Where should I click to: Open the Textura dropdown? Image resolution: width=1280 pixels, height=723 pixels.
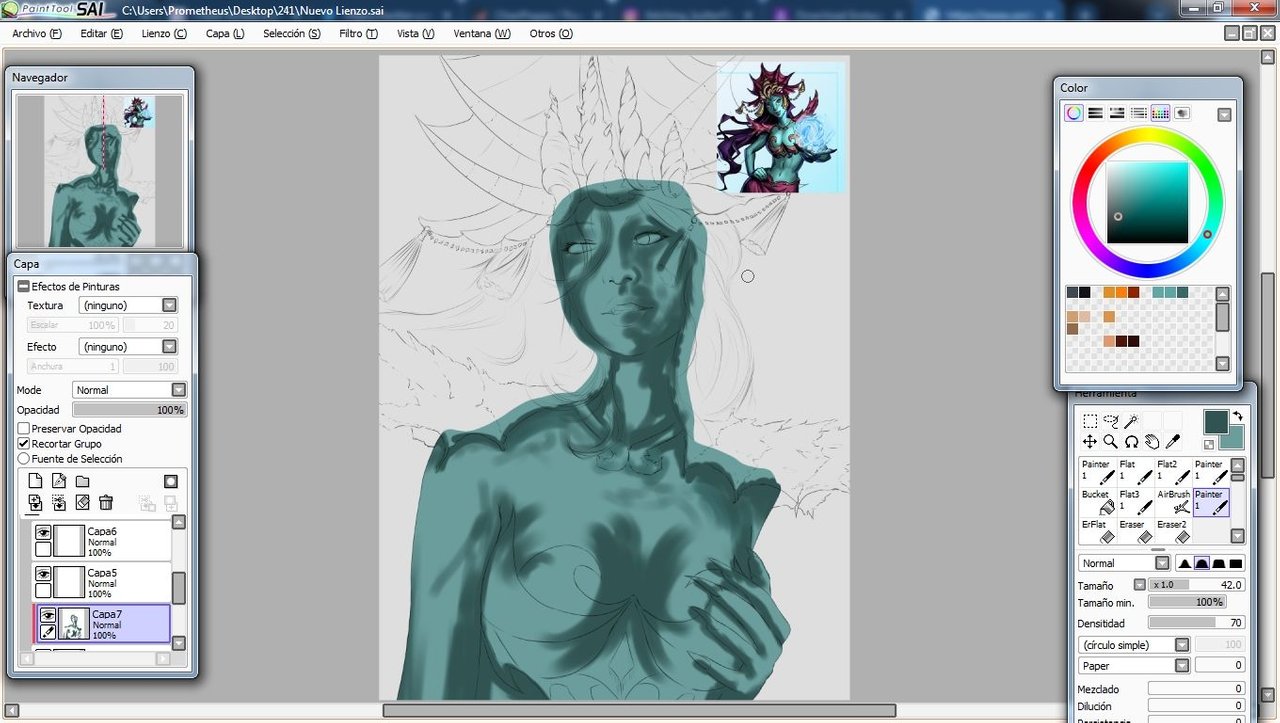tap(169, 305)
